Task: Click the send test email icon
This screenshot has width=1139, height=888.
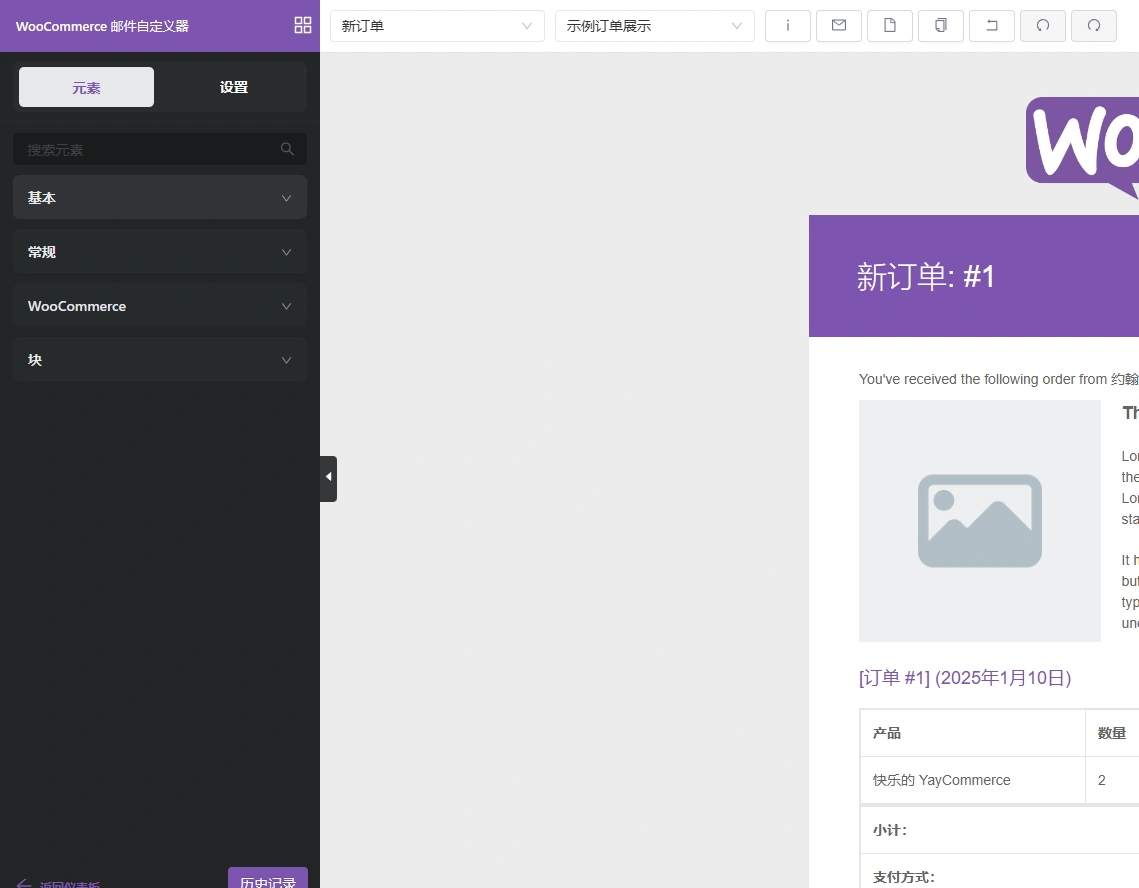Action: pyautogui.click(x=838, y=26)
